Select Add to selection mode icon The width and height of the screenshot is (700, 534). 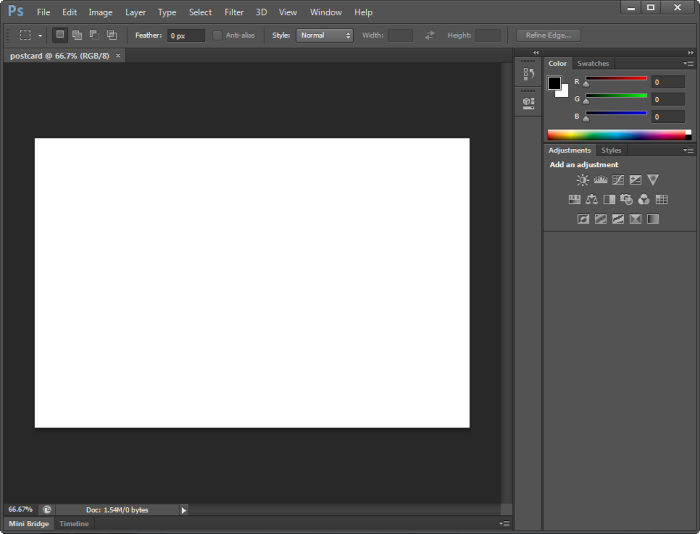[77, 35]
